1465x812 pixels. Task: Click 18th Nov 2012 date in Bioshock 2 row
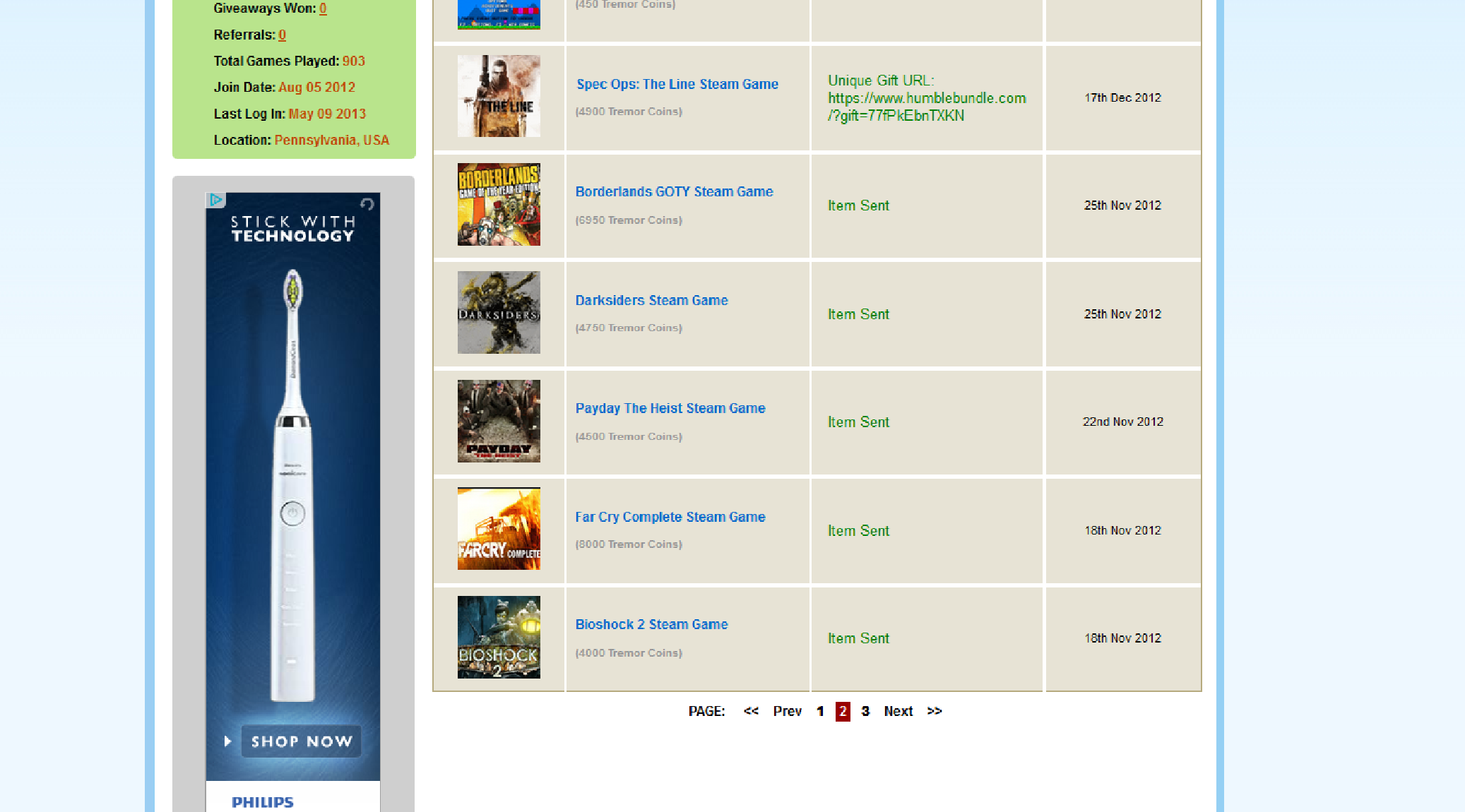point(1123,638)
